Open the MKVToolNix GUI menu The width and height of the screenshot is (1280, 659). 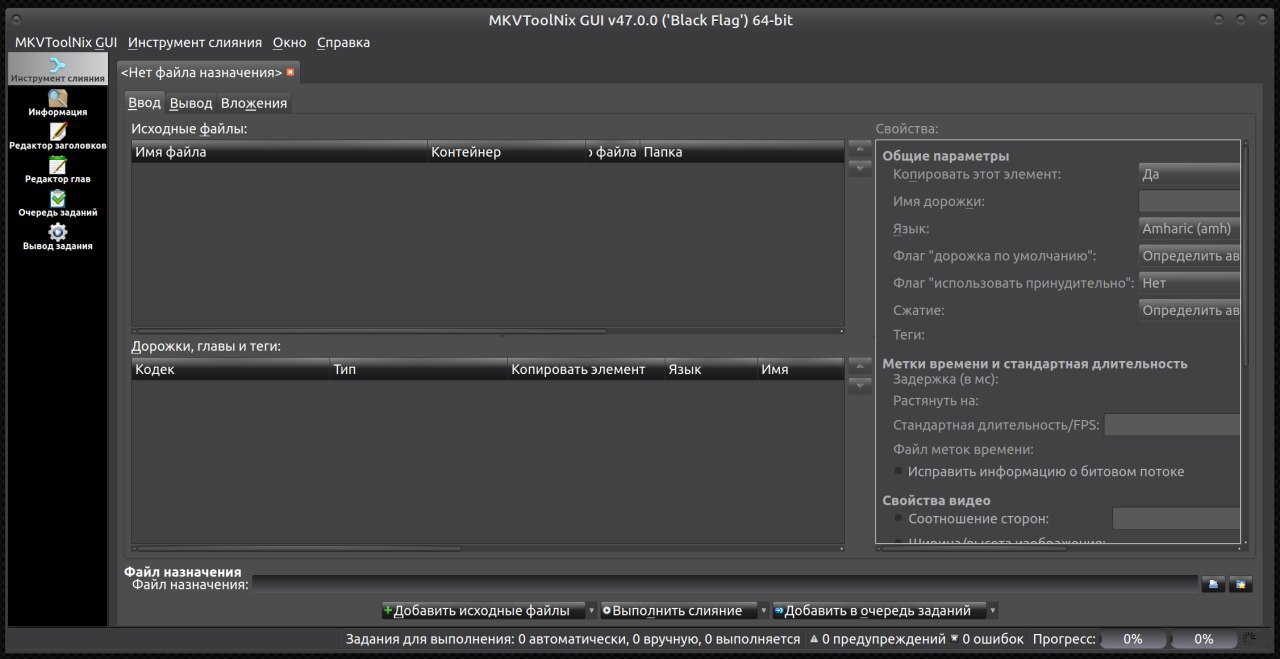tap(66, 42)
